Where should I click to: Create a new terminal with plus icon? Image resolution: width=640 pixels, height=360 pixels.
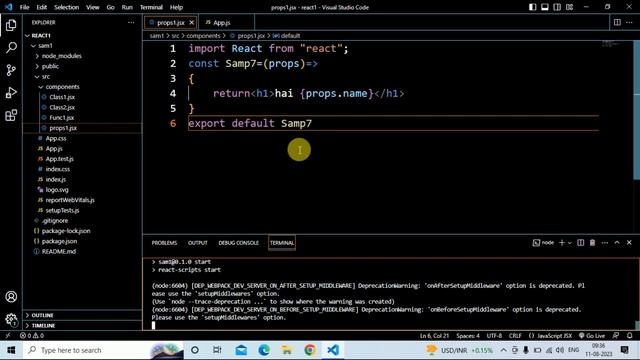pyautogui.click(x=562, y=242)
